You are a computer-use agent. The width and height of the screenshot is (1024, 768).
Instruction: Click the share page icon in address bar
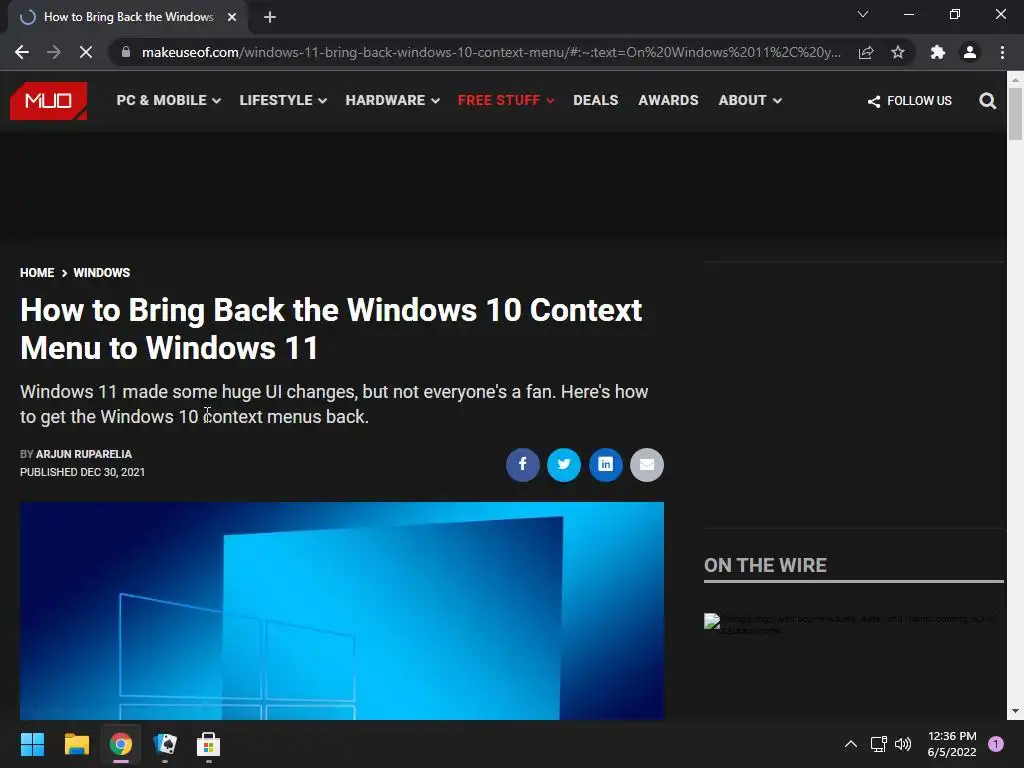coord(866,52)
